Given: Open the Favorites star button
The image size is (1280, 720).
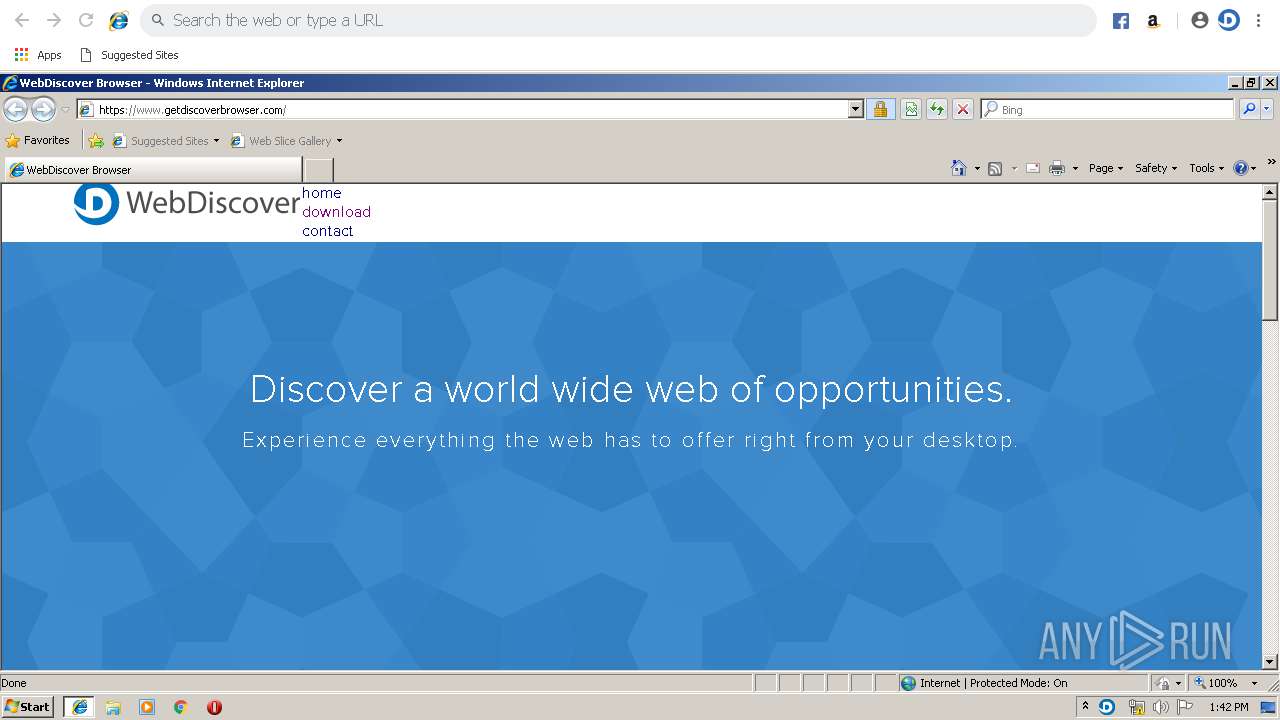Looking at the screenshot, I should pos(38,140).
